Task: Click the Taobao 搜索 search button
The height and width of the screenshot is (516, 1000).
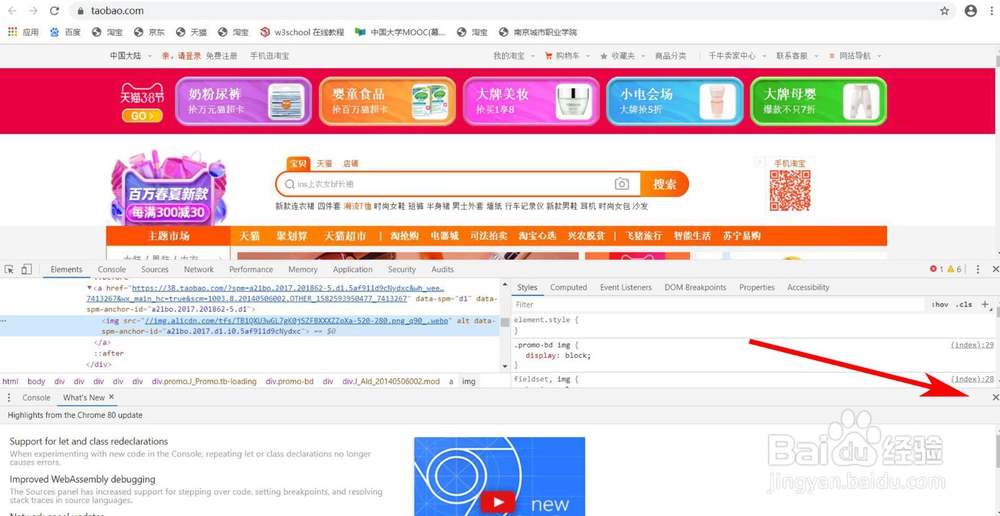Action: [x=665, y=184]
